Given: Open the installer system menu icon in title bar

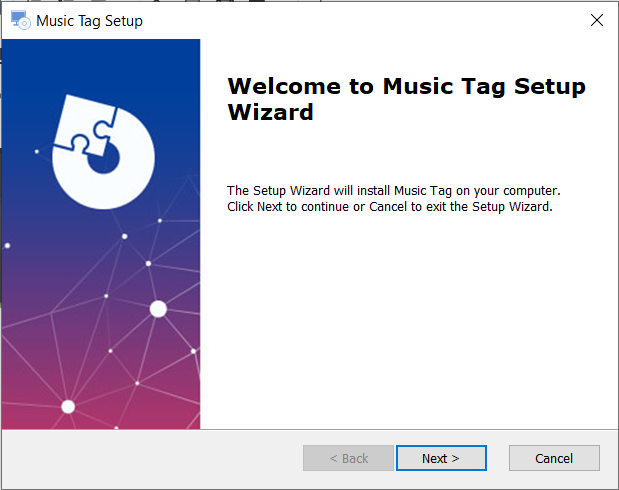Looking at the screenshot, I should click(x=20, y=20).
